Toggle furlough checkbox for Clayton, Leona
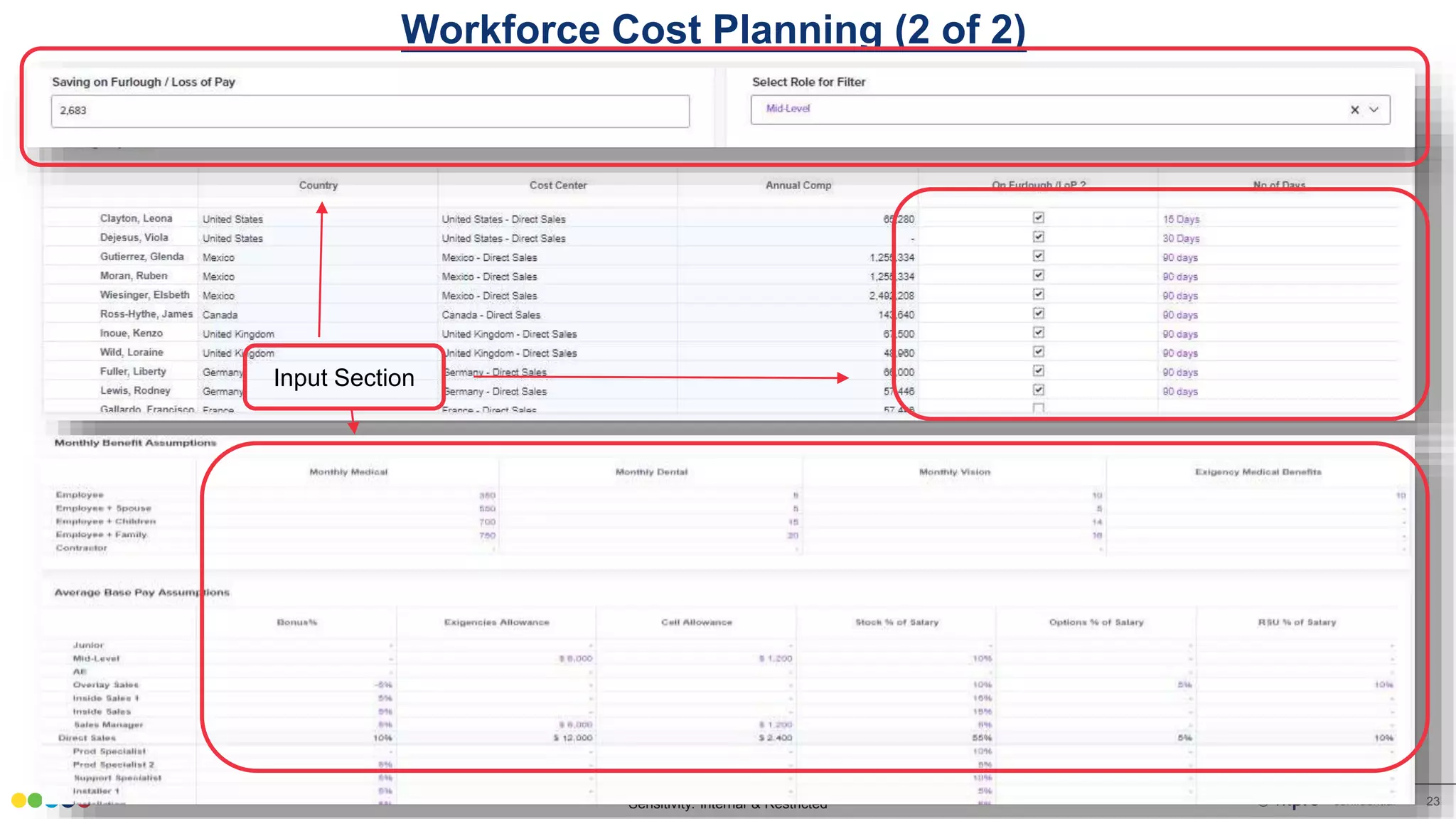 [1038, 218]
